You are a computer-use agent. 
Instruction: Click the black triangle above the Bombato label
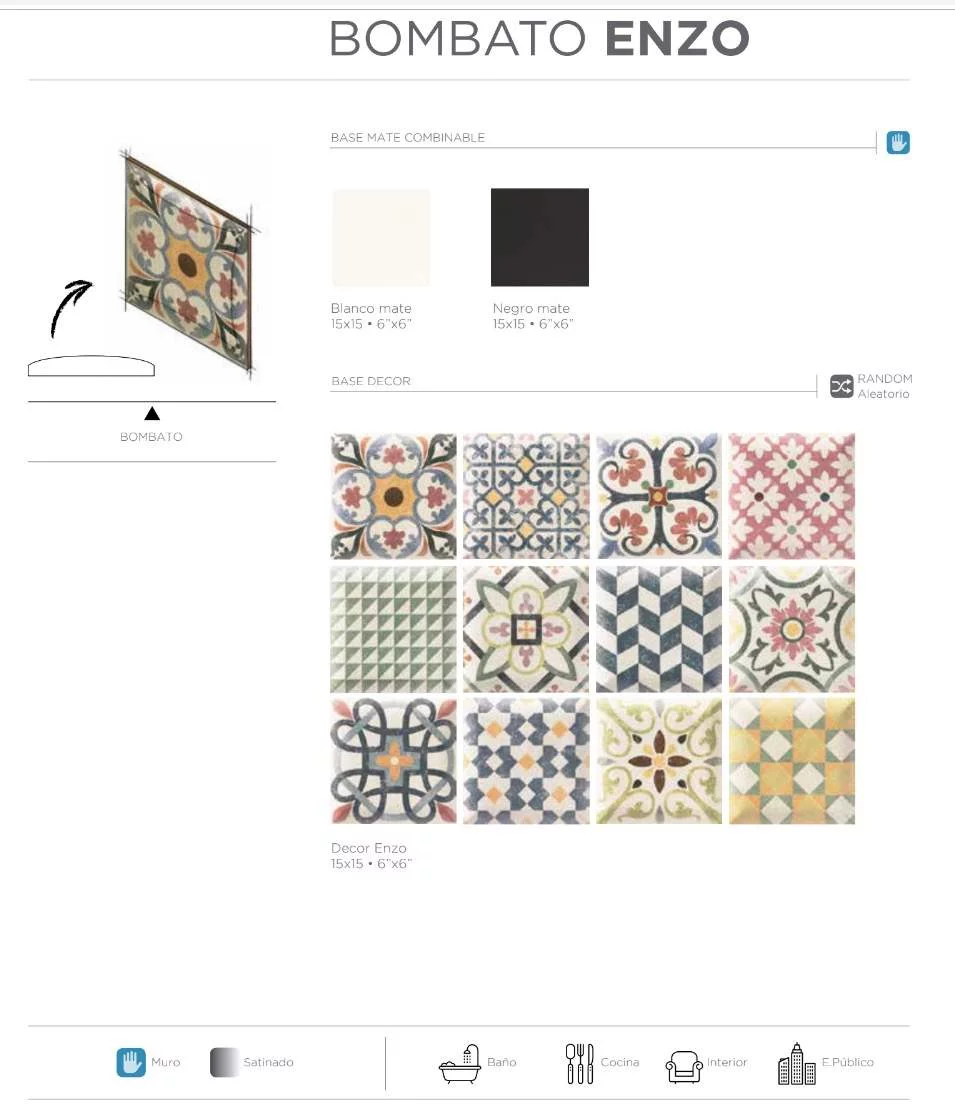151,413
